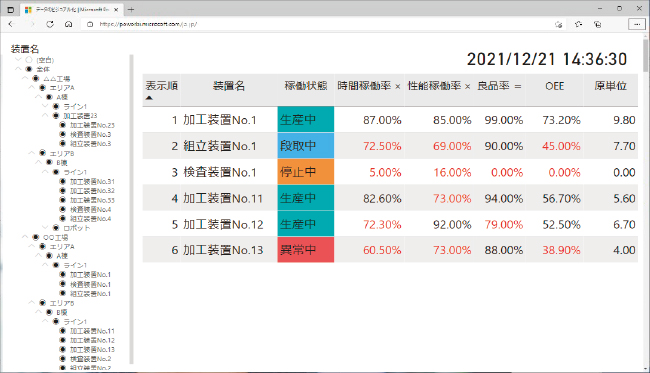Collapse the 全体 tree node chevron

[18, 69]
